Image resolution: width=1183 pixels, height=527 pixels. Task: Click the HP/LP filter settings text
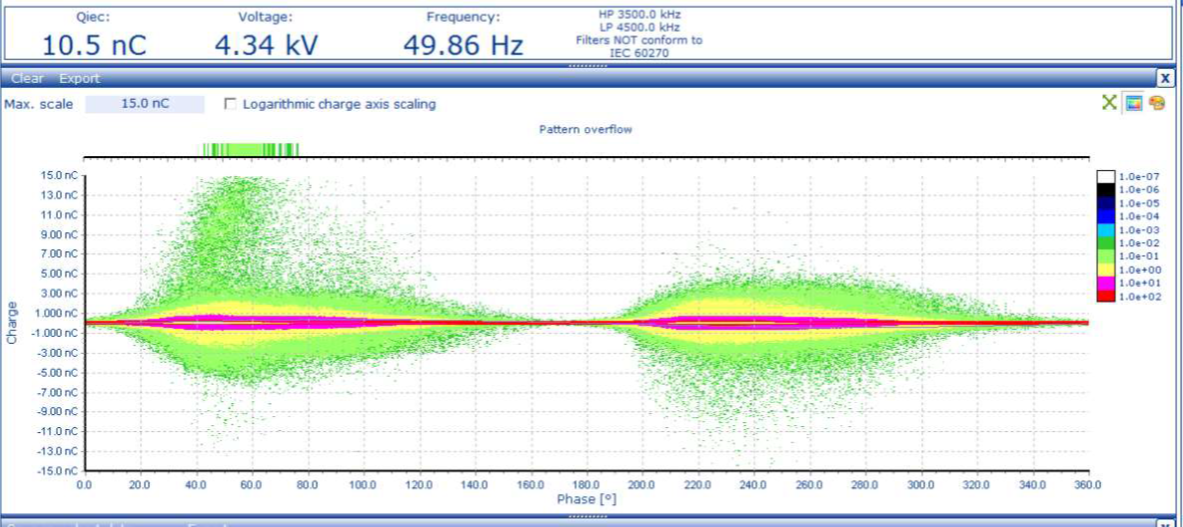pos(639,33)
